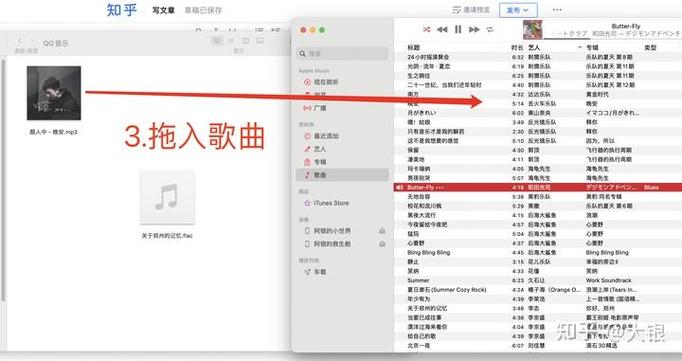Image resolution: width=682 pixels, height=361 pixels.
Task: Sort songs by 标题 column header
Action: click(x=414, y=47)
